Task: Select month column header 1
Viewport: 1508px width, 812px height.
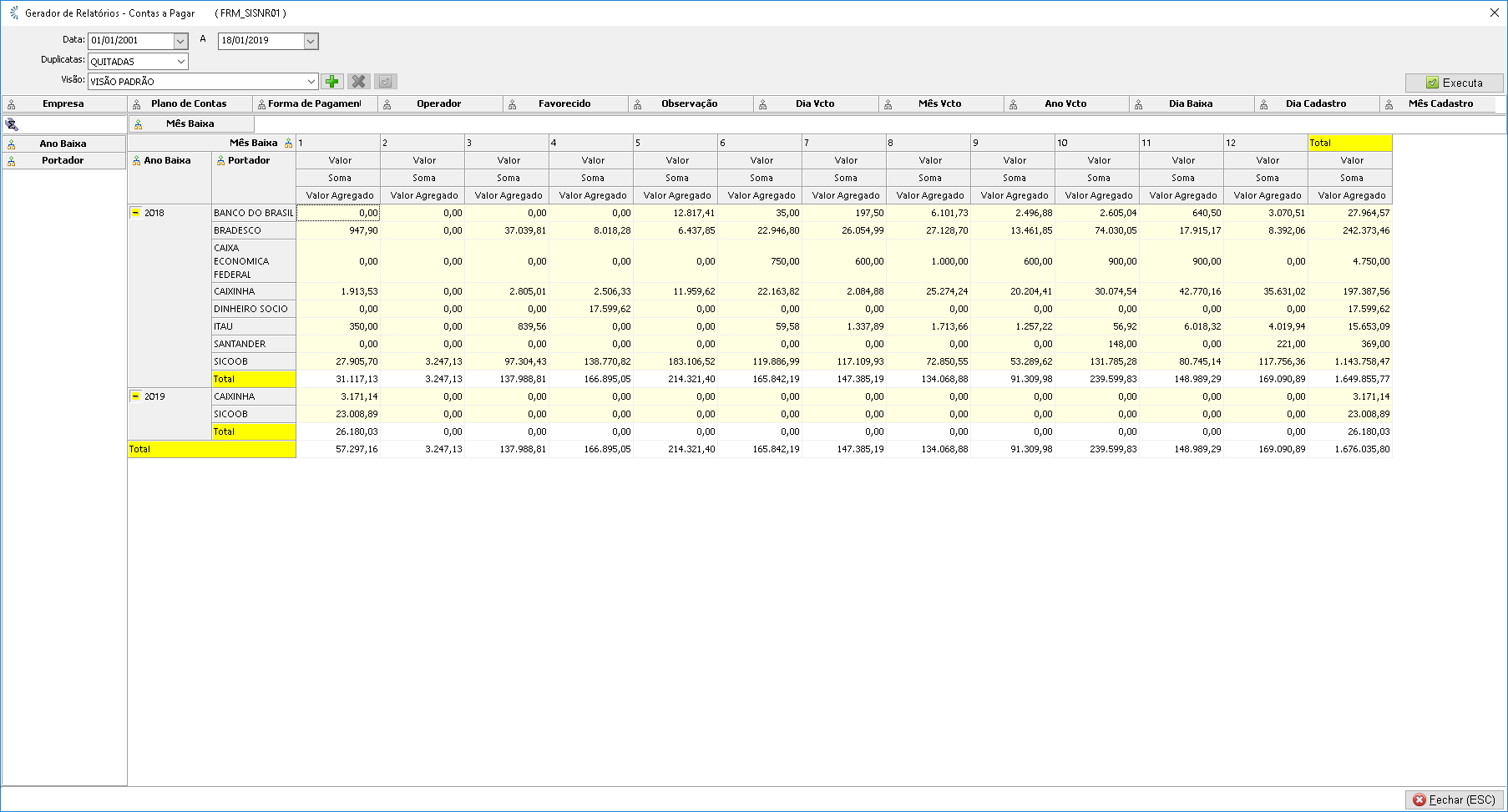Action: pyautogui.click(x=338, y=143)
